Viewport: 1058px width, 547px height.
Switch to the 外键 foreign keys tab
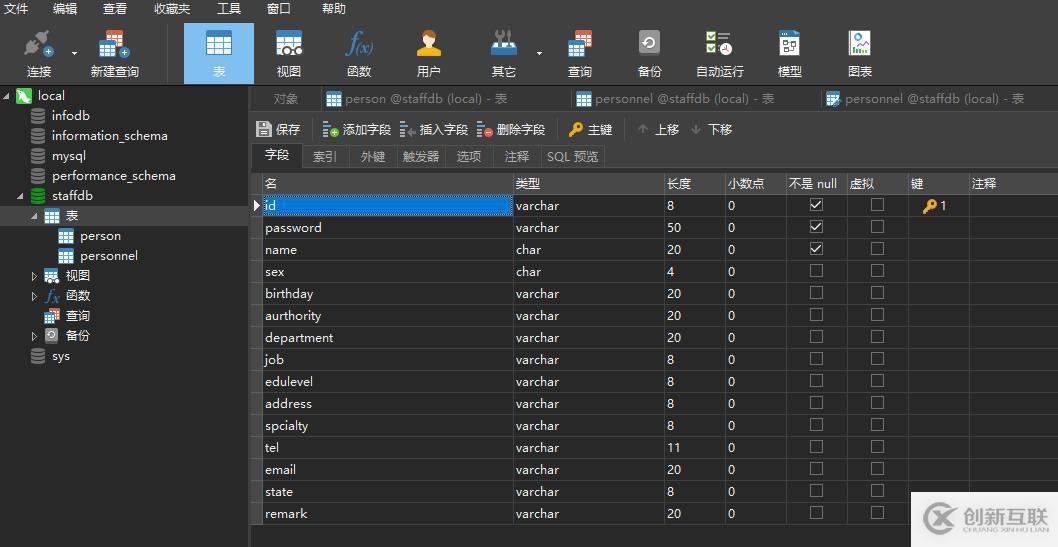pos(372,156)
